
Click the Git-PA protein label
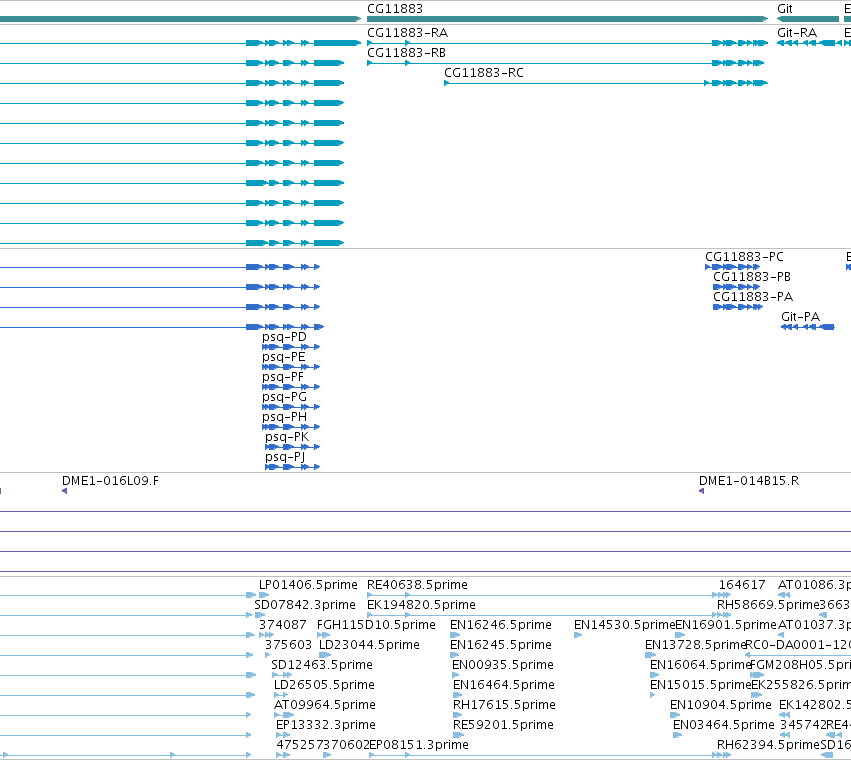click(800, 316)
